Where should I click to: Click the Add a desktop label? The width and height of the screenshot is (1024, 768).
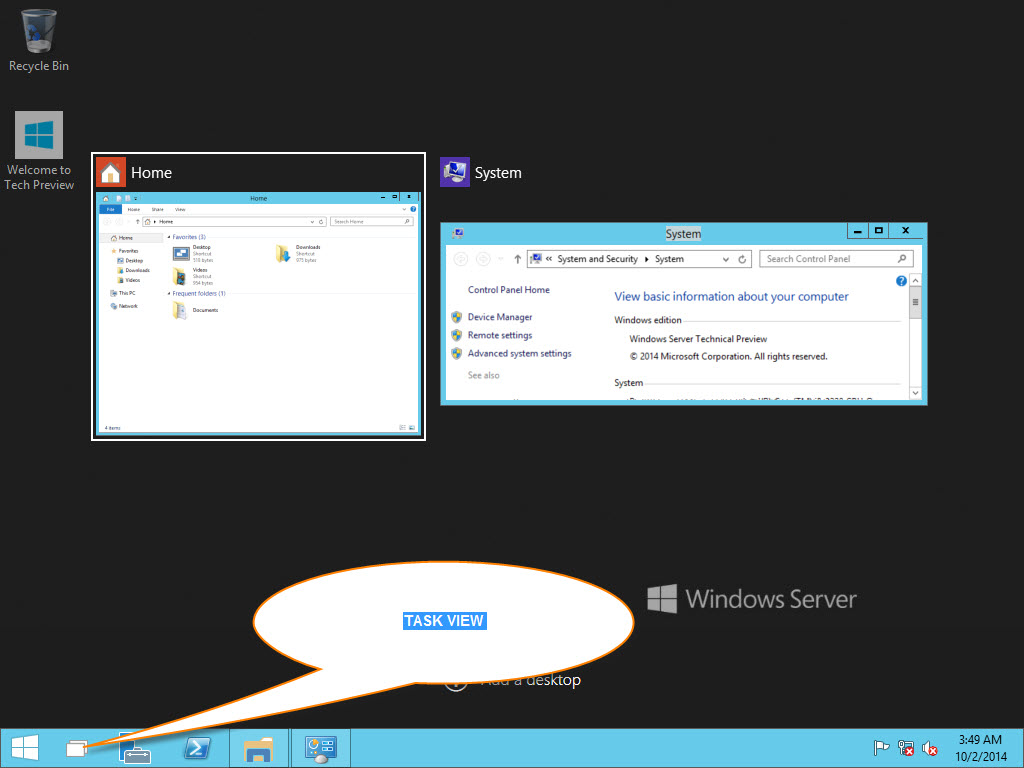(x=530, y=680)
